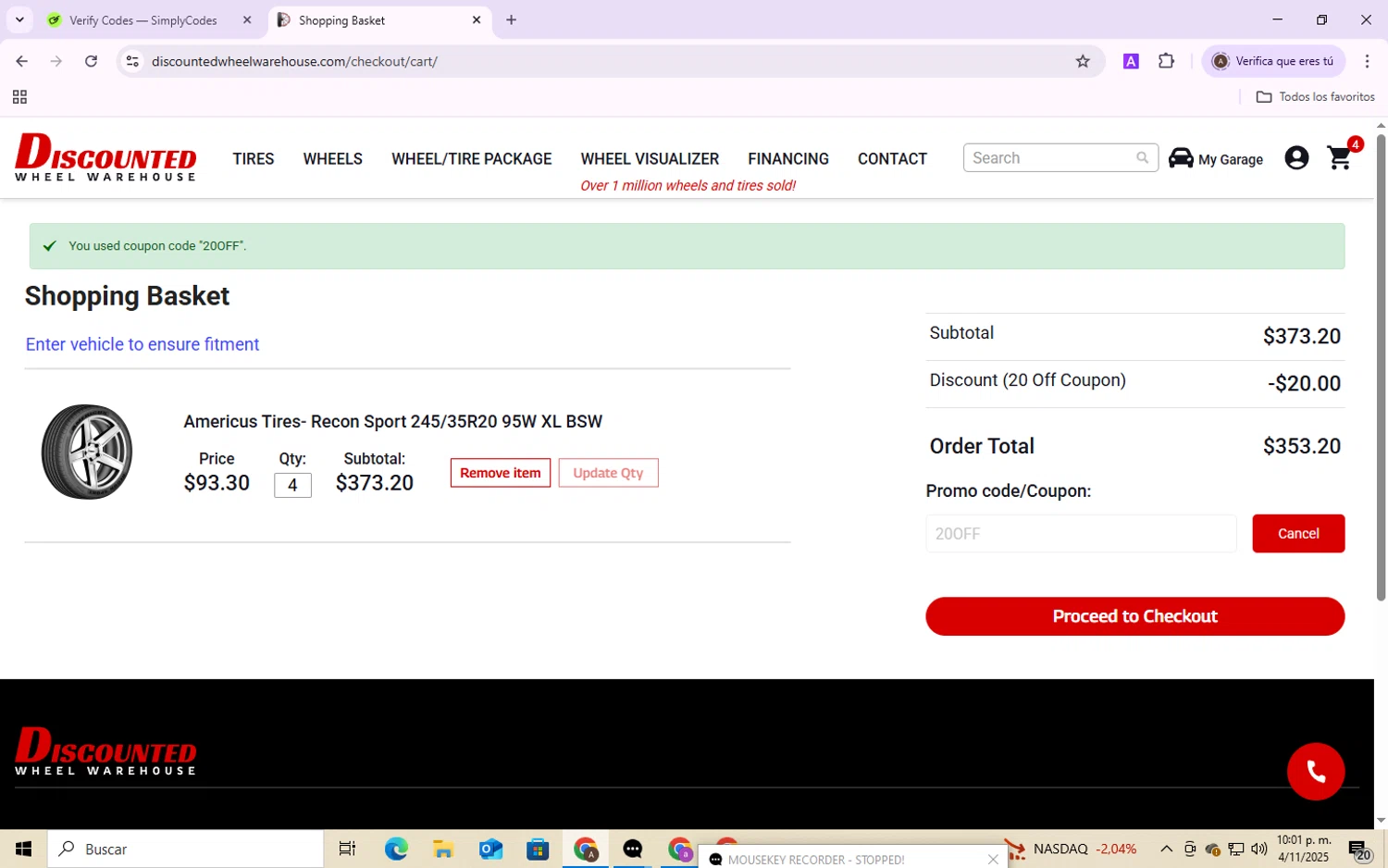Click Proceed to Checkout button

click(x=1134, y=616)
